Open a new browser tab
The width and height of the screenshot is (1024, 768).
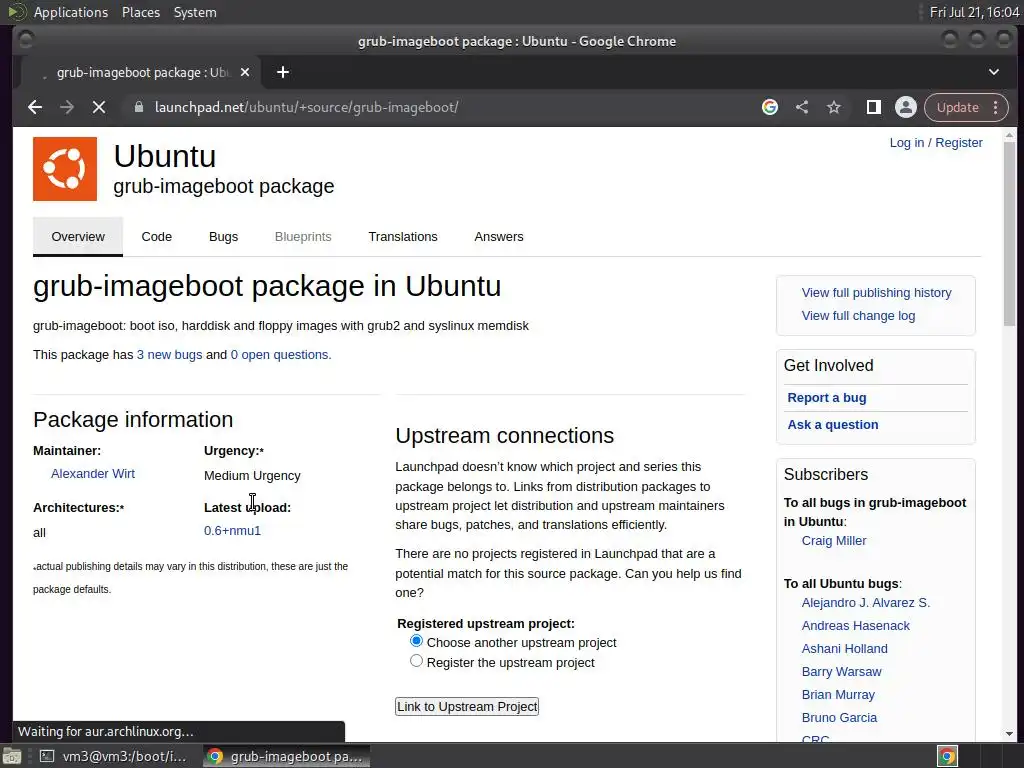[283, 72]
